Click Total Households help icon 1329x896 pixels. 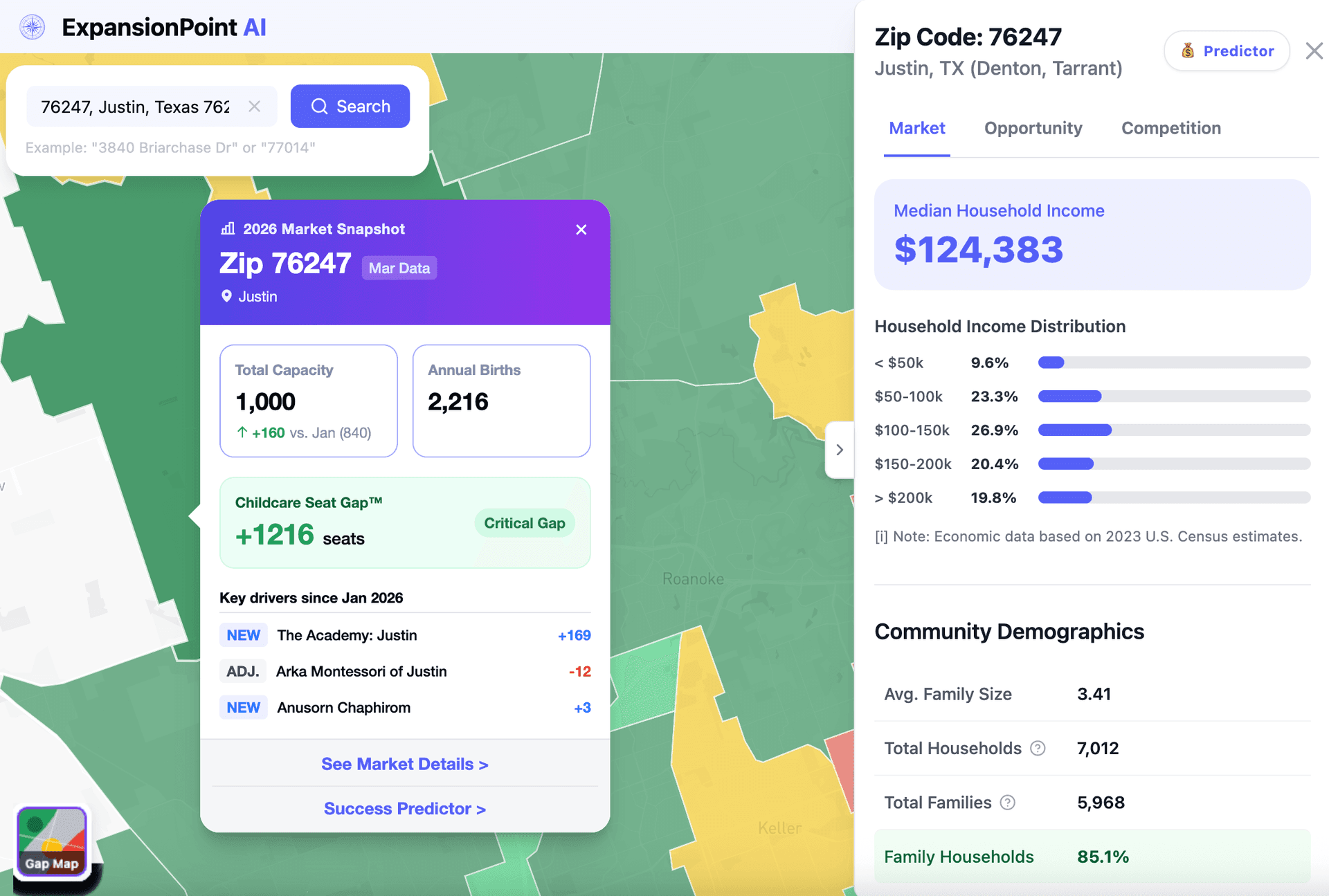click(1038, 749)
